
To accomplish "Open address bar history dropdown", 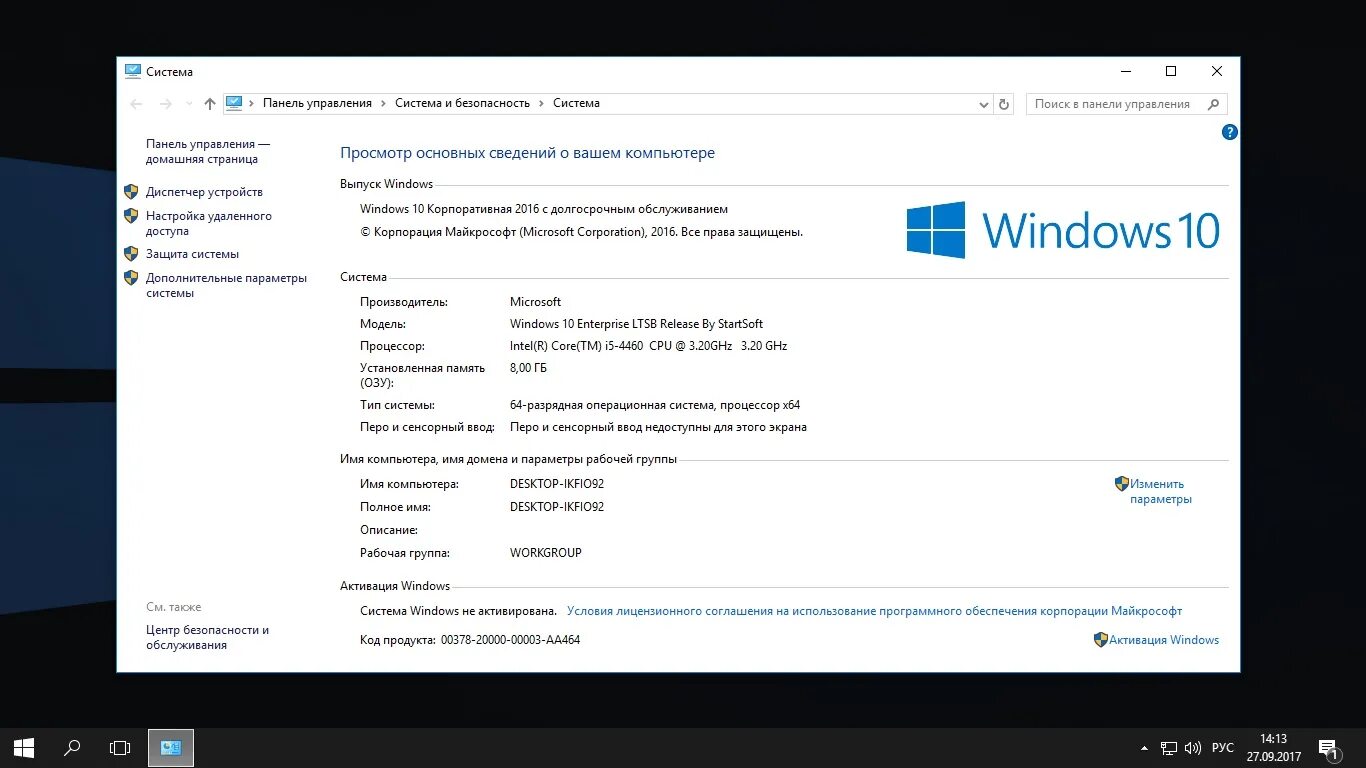I will pyautogui.click(x=983, y=104).
